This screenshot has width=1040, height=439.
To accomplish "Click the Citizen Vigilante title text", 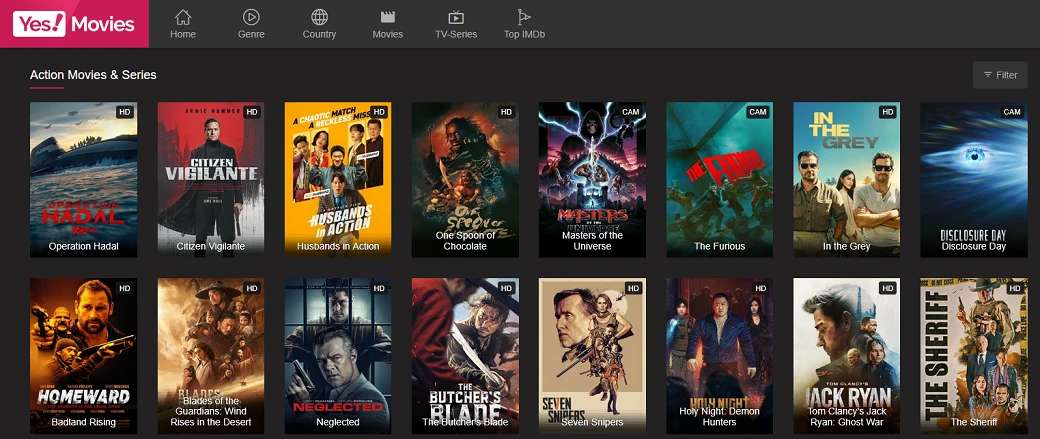I will pyautogui.click(x=211, y=246).
